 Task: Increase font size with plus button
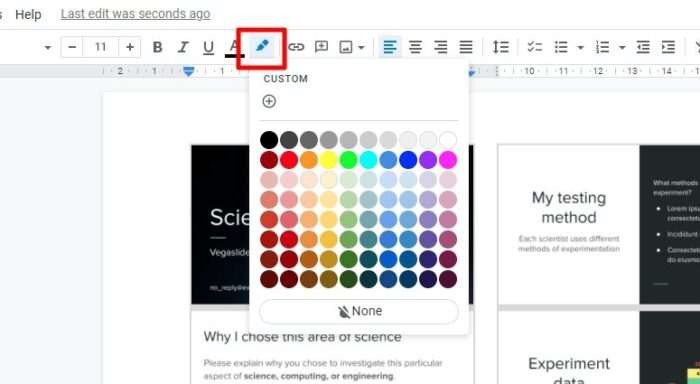click(130, 47)
